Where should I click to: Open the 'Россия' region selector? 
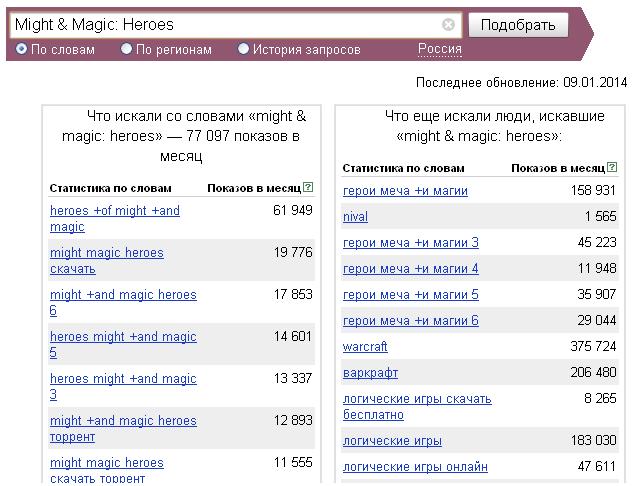coord(440,49)
